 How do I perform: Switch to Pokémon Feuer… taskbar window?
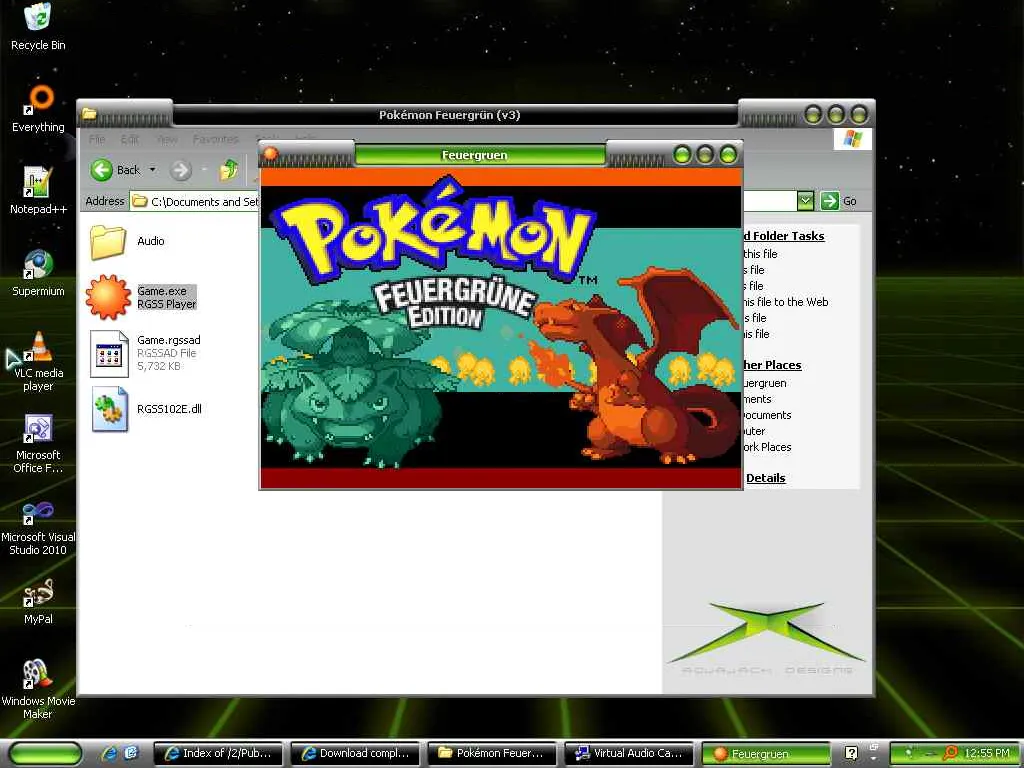[494, 753]
